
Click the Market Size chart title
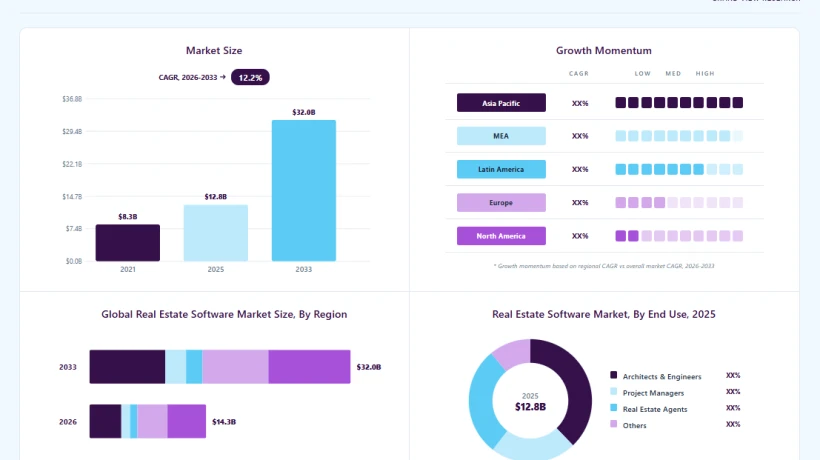click(214, 51)
